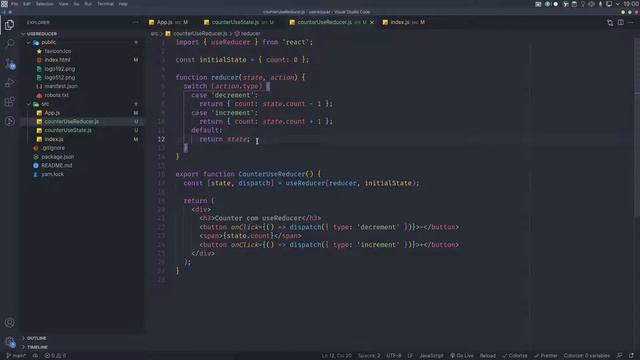Click Spaces: 2 indentation setting
The image size is (640, 360).
point(369,356)
